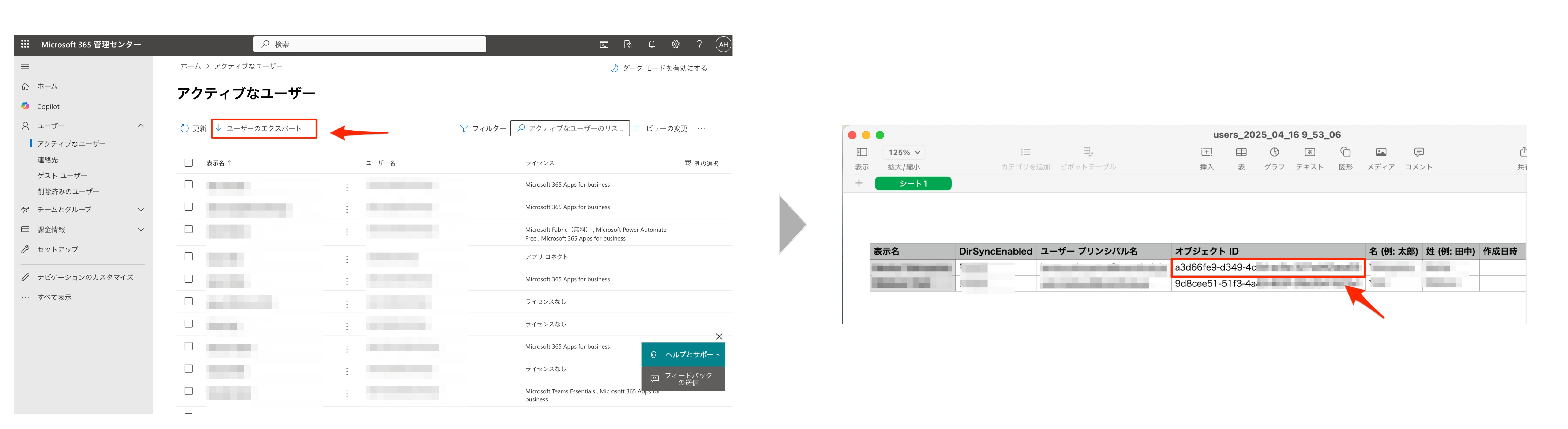The image size is (1568, 429).
Task: Click フィードバックの送信 button
Action: [683, 379]
